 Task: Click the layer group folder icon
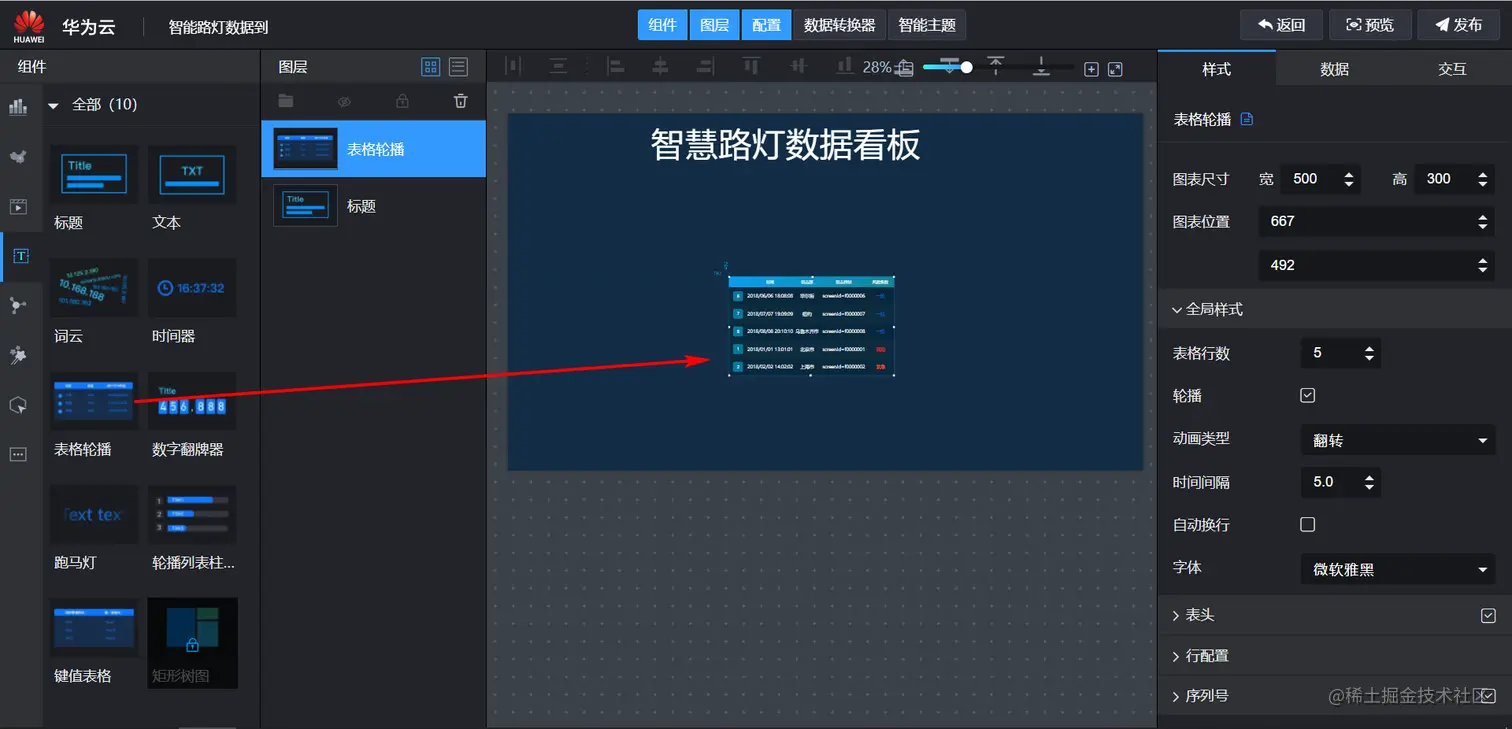[286, 101]
